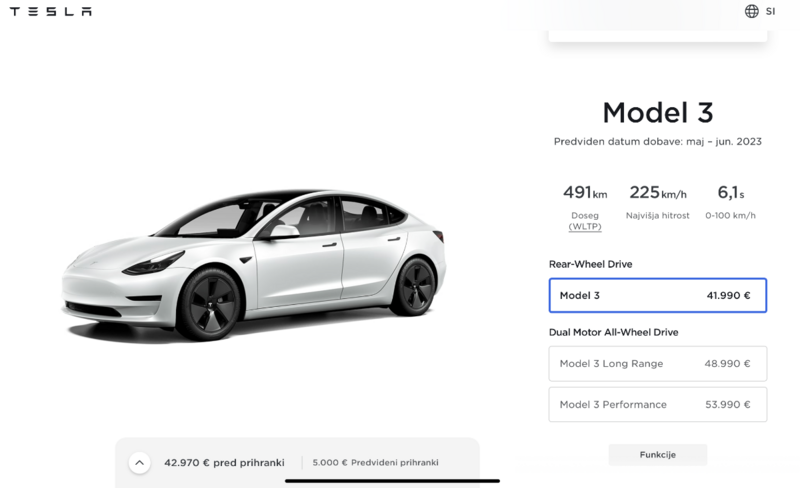Click the 6,1 s acceleration stat

pos(731,193)
